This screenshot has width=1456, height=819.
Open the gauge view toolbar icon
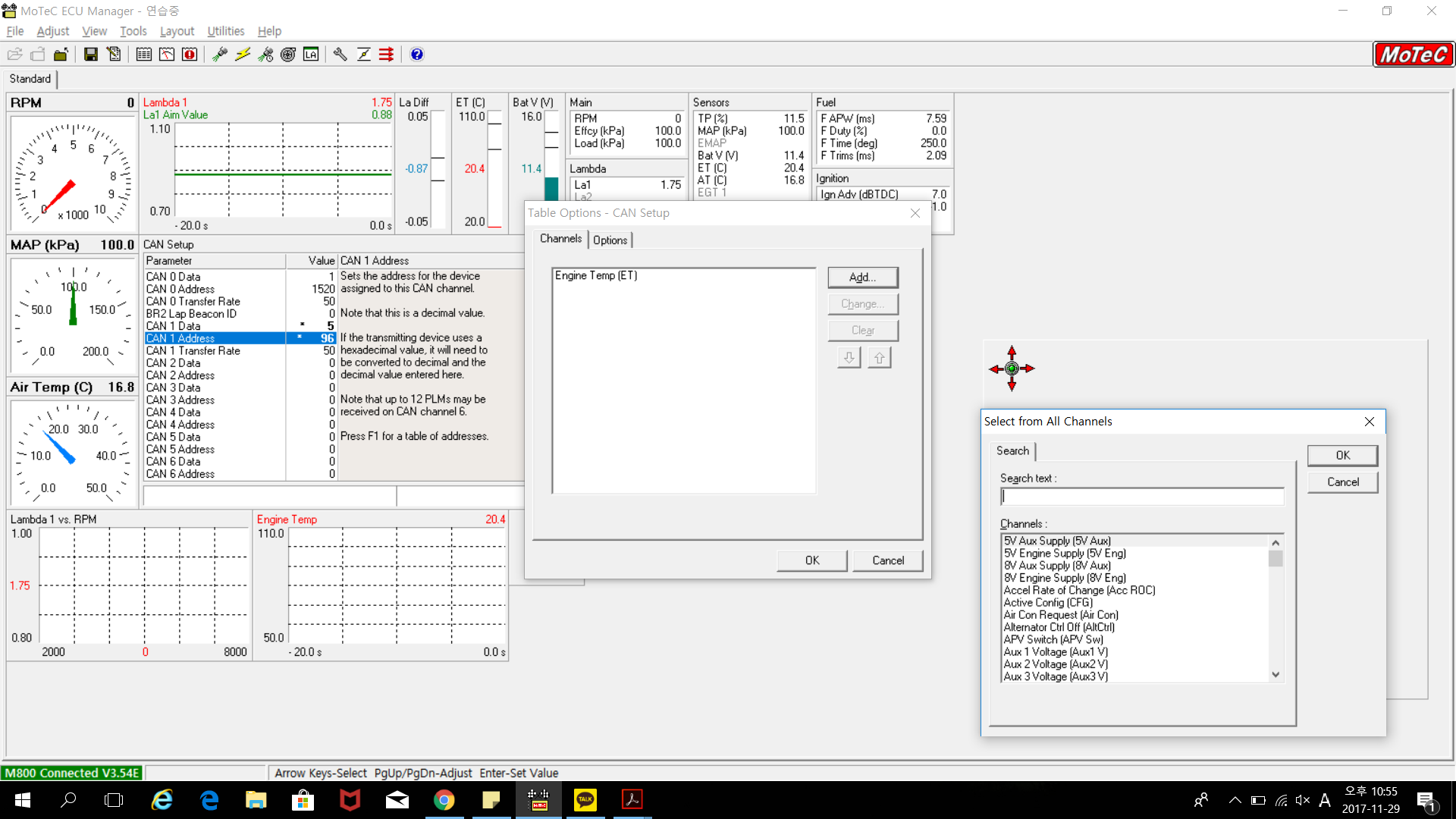pos(167,55)
